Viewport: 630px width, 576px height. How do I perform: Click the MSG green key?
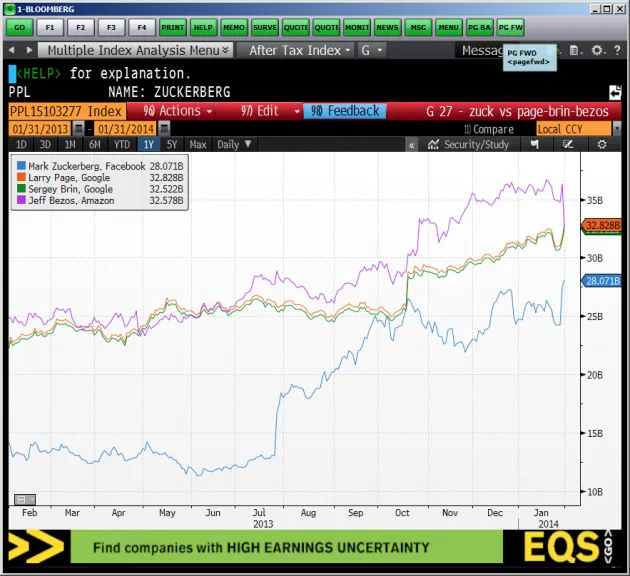pyautogui.click(x=418, y=27)
